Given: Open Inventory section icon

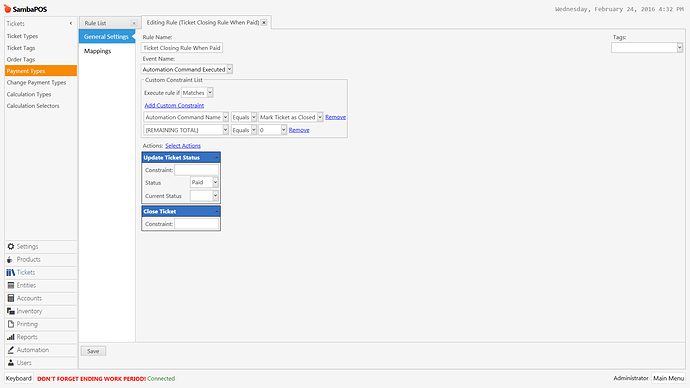Looking at the screenshot, I should coord(11,311).
